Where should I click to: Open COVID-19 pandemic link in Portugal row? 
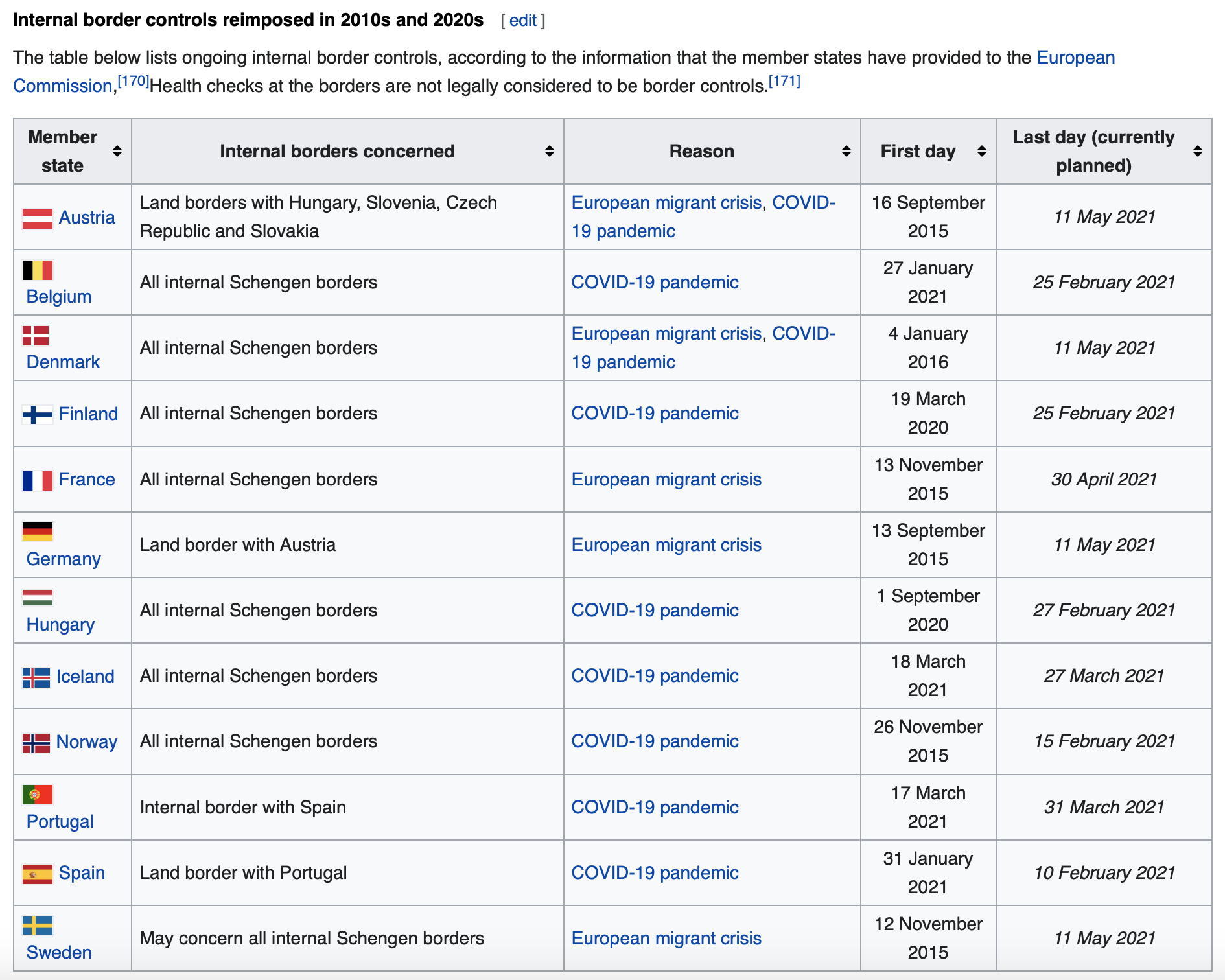coord(655,808)
